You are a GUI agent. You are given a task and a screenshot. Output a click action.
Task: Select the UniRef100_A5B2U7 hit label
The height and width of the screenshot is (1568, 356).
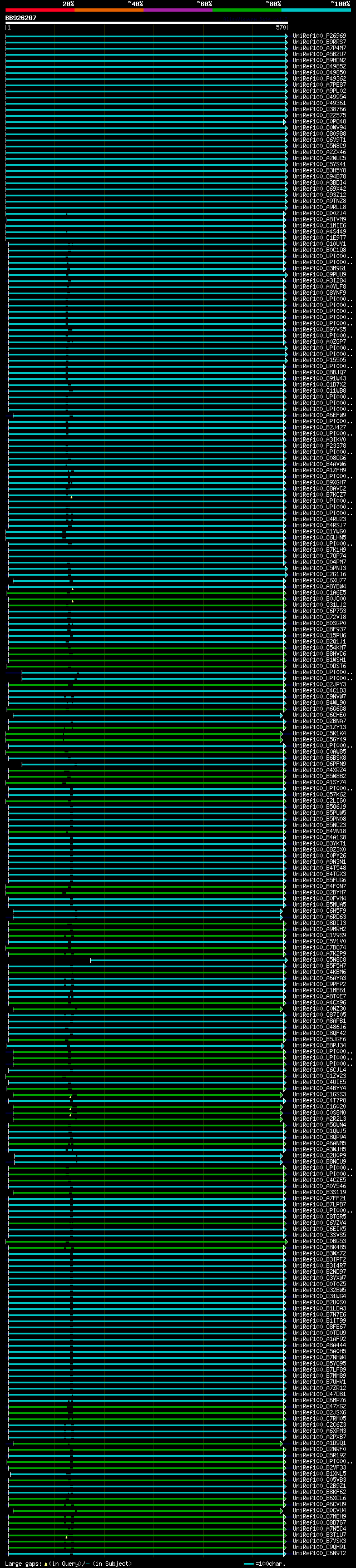pos(319,54)
